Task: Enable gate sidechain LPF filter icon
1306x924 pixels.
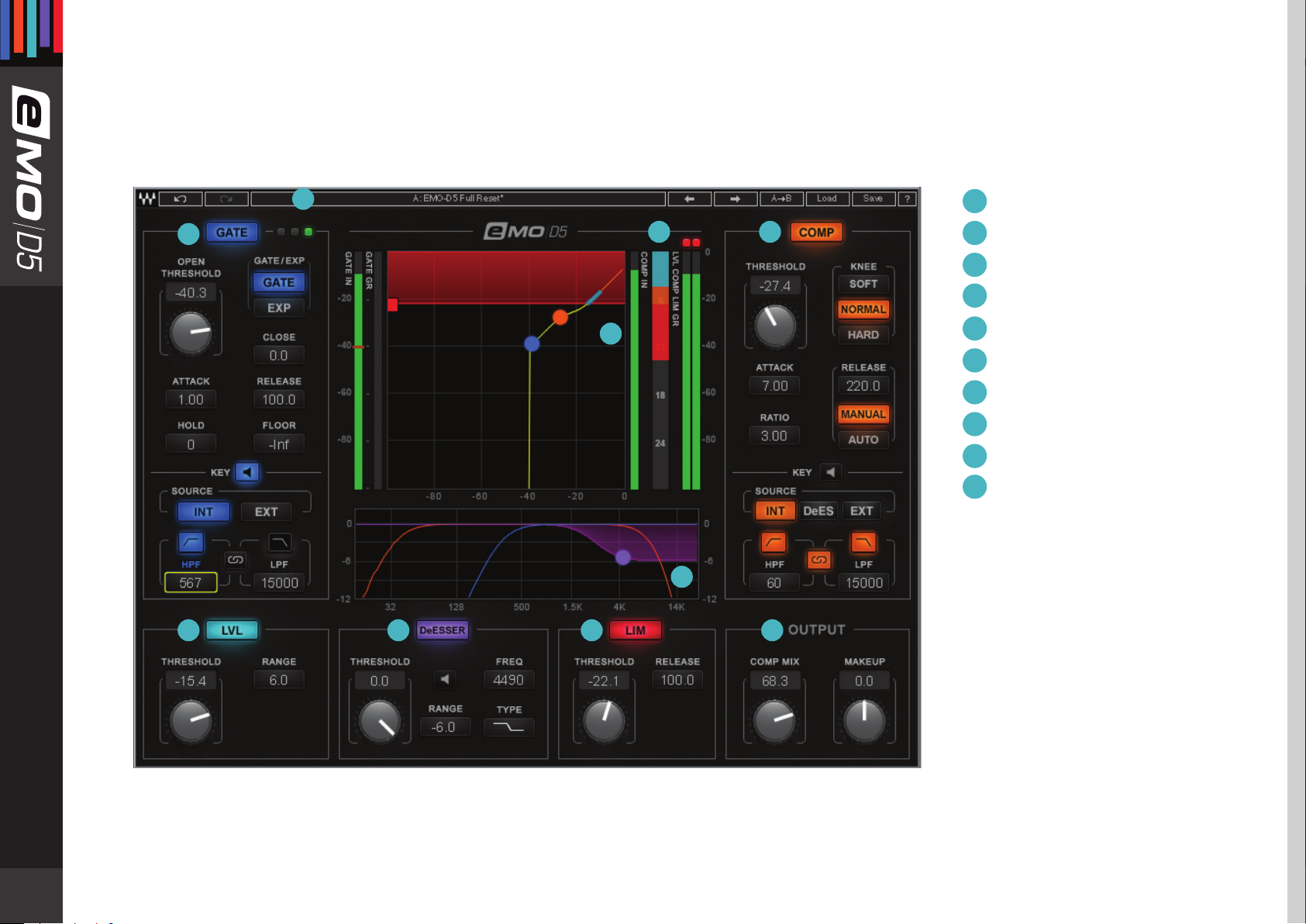Action: (x=280, y=542)
